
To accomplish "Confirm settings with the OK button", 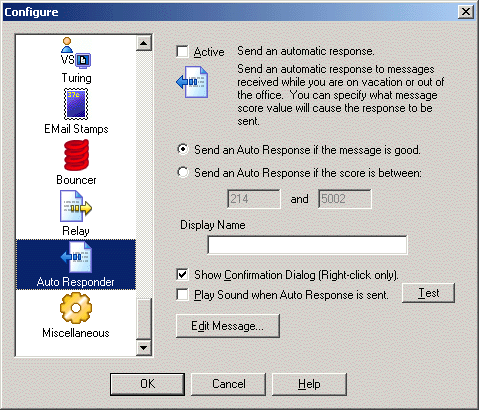I will (147, 384).
